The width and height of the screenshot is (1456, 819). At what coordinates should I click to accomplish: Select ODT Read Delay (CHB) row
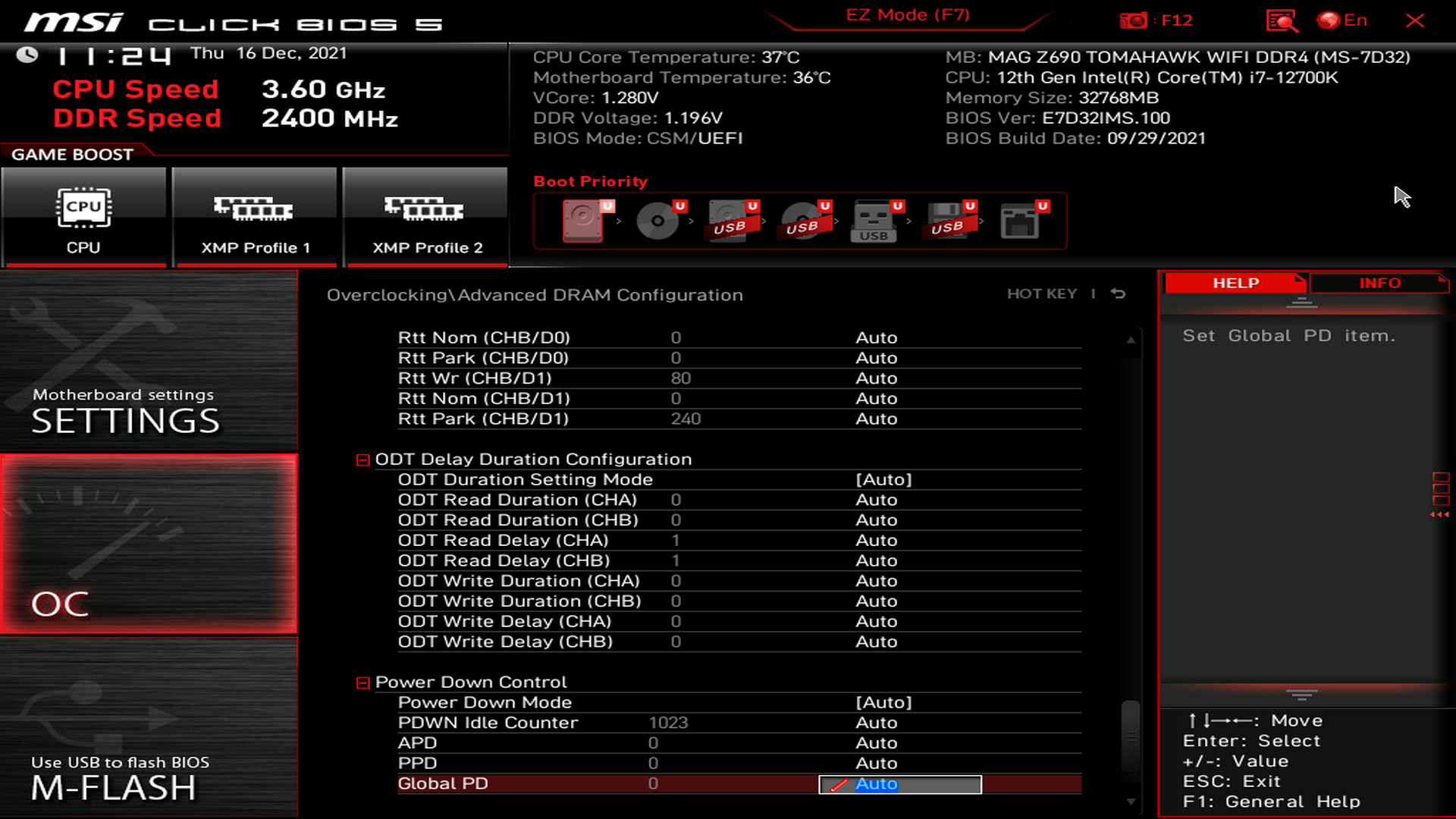coord(739,561)
